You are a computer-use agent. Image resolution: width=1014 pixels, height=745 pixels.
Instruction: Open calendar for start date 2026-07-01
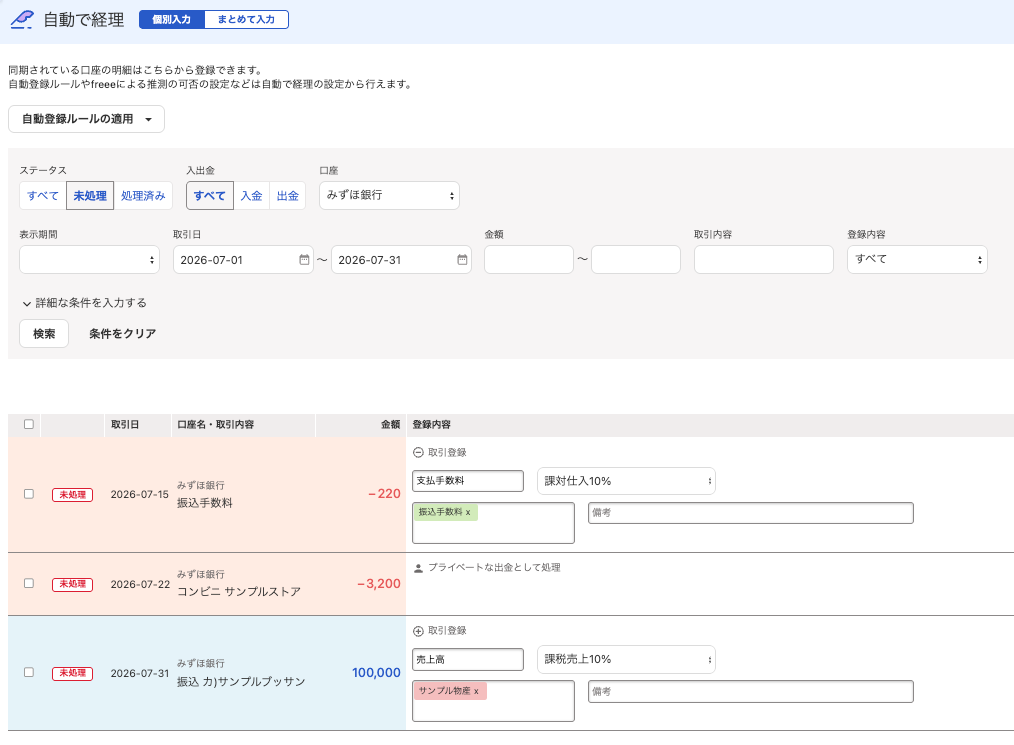[304, 259]
